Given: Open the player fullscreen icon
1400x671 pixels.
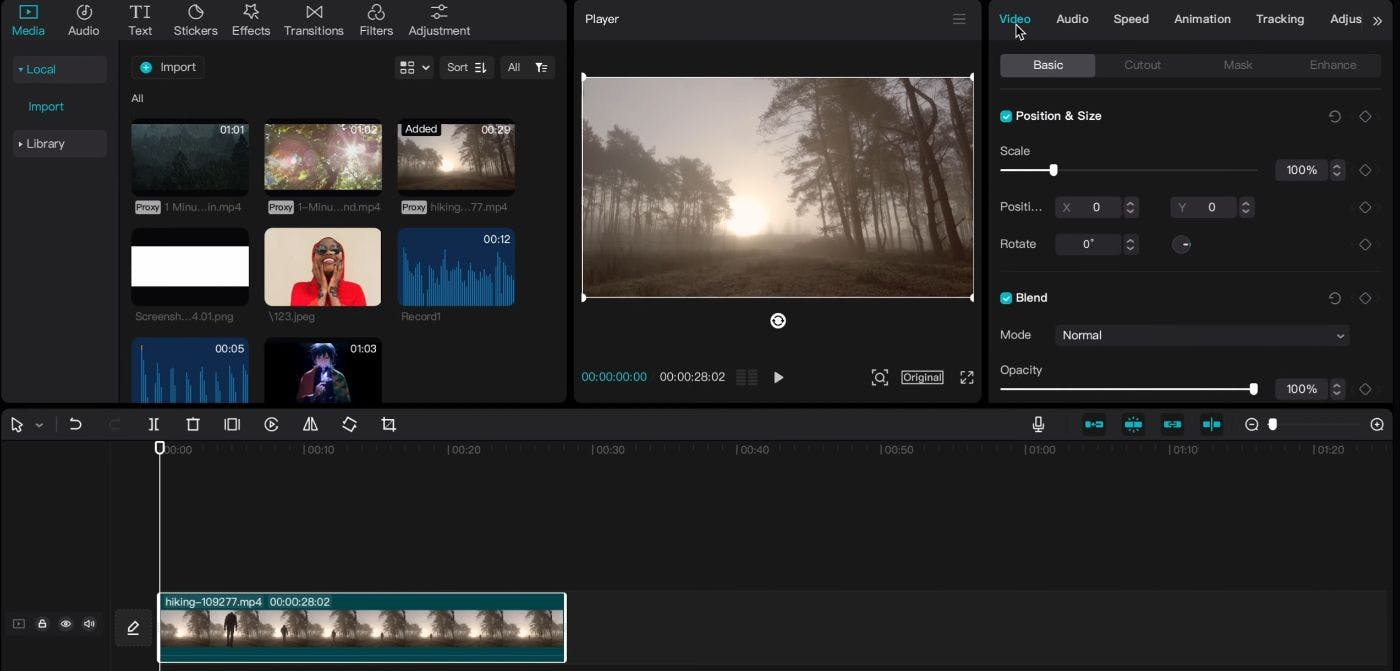Looking at the screenshot, I should tap(967, 377).
